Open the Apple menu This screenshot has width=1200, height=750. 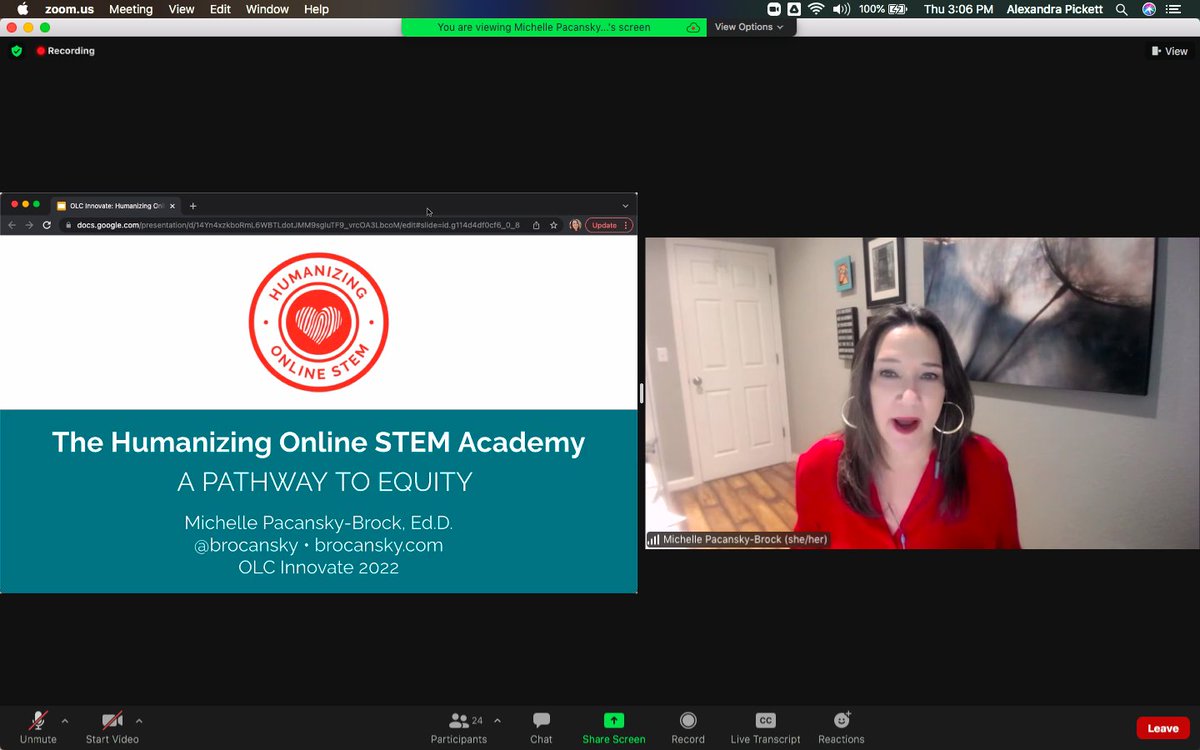[x=22, y=9]
